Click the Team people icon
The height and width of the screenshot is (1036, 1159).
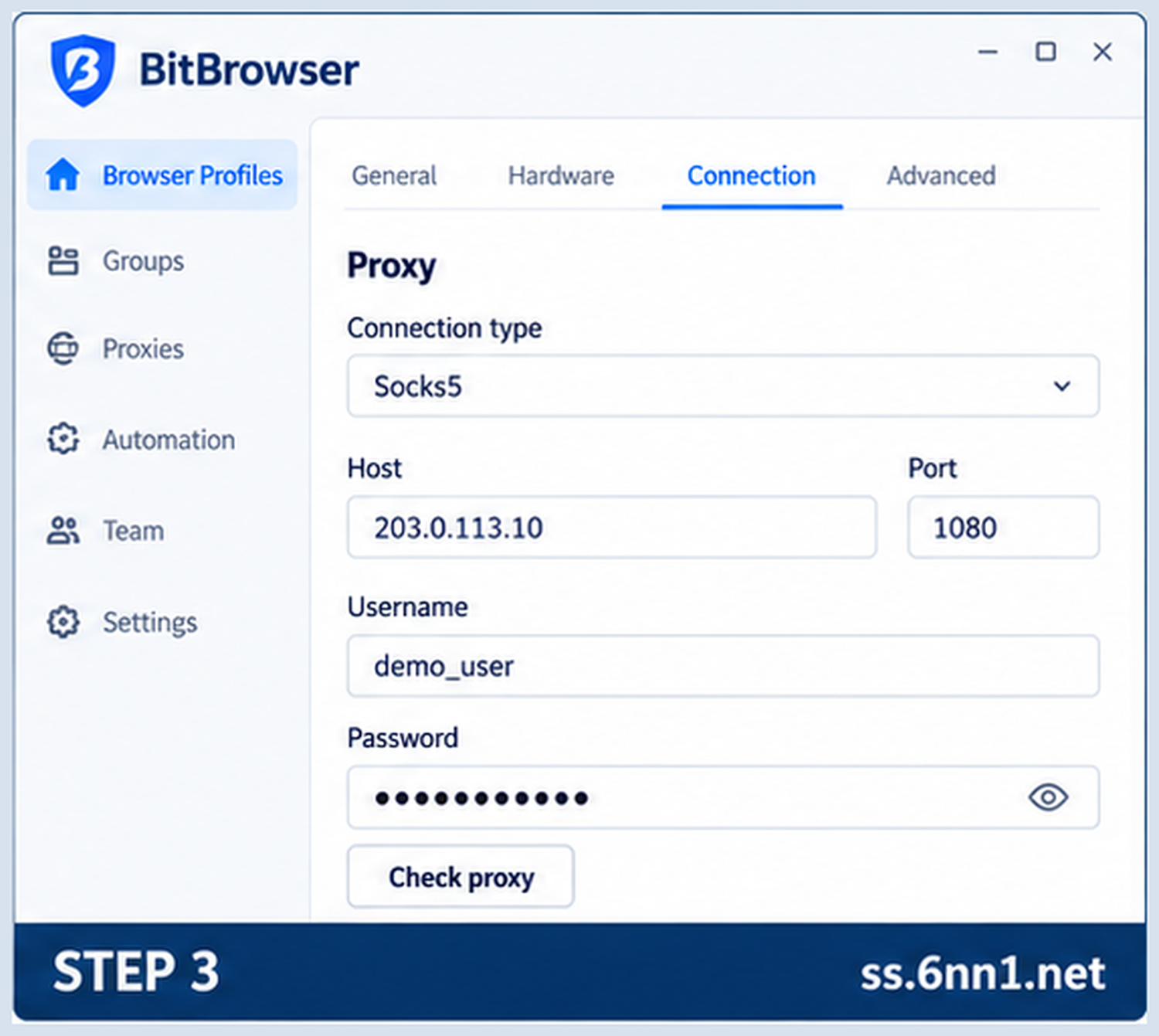click(63, 531)
